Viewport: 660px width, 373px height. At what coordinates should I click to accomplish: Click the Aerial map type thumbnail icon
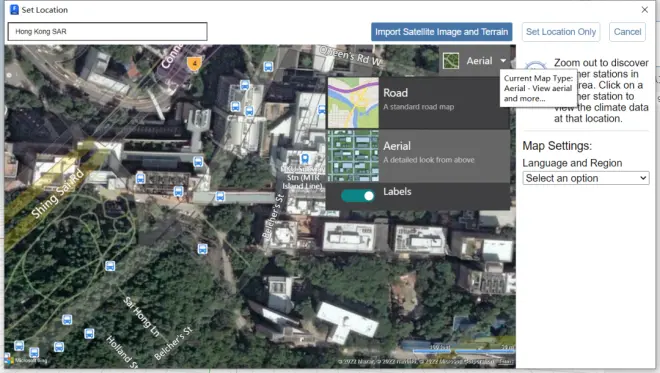(x=451, y=61)
